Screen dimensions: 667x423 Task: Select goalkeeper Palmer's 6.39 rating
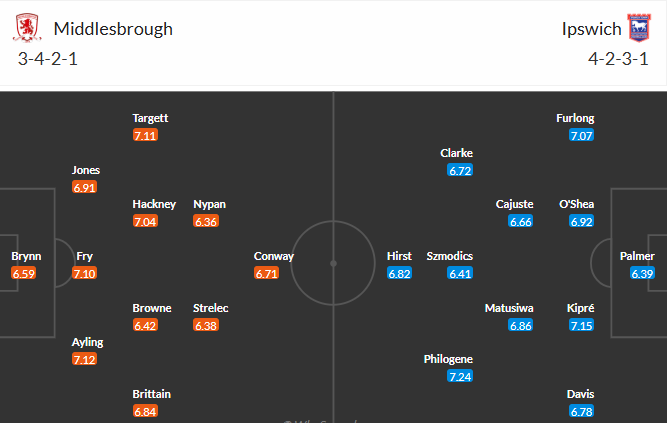click(x=642, y=273)
